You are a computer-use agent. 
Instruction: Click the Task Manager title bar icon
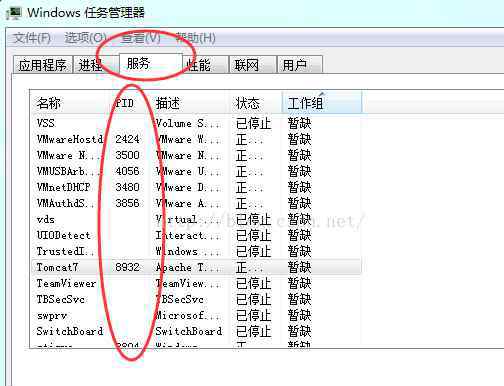[14, 12]
